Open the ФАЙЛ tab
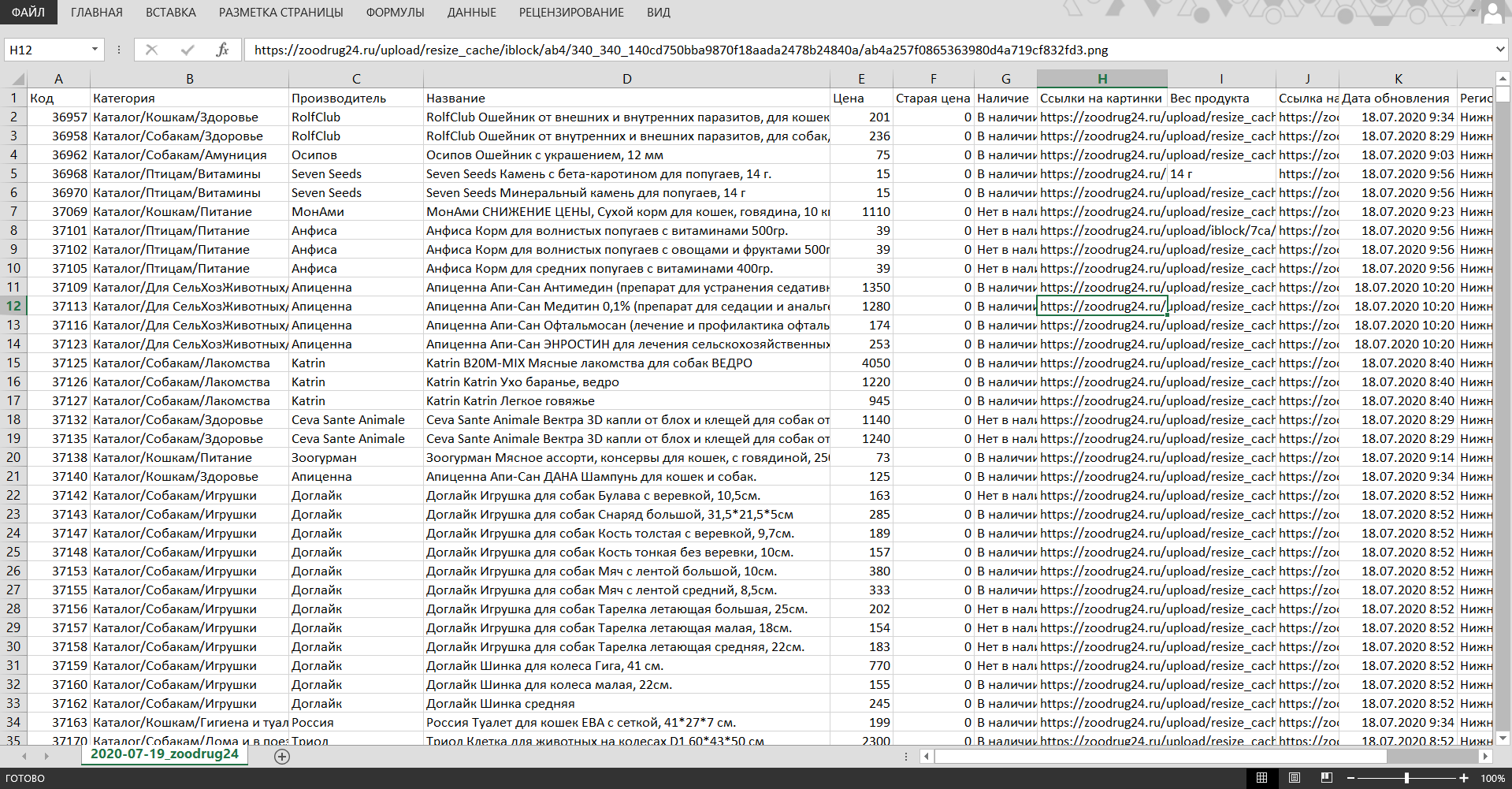1512x789 pixels. tap(28, 12)
